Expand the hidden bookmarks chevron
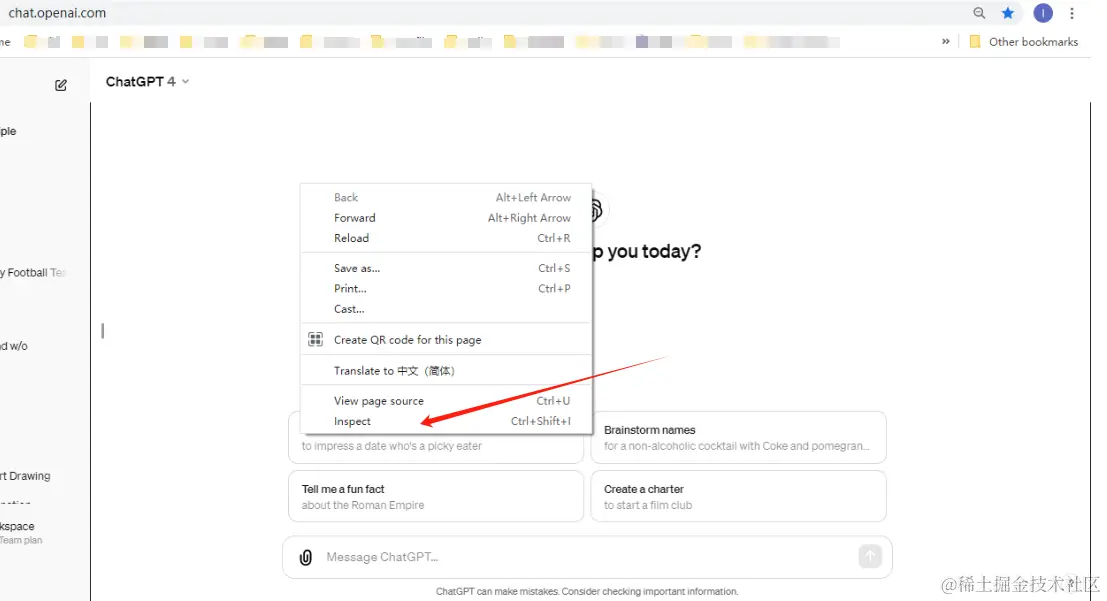The image size is (1107, 601). pyautogui.click(x=945, y=42)
